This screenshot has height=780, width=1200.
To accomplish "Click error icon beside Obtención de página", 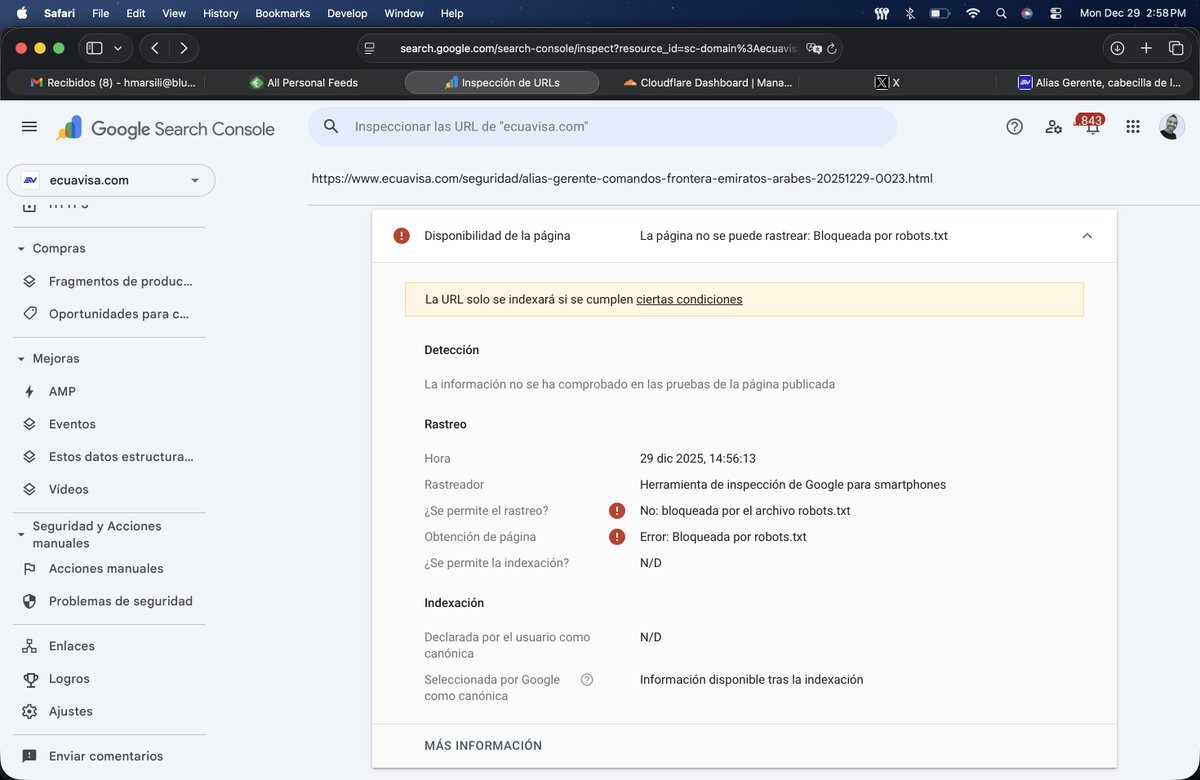I will pos(617,537).
